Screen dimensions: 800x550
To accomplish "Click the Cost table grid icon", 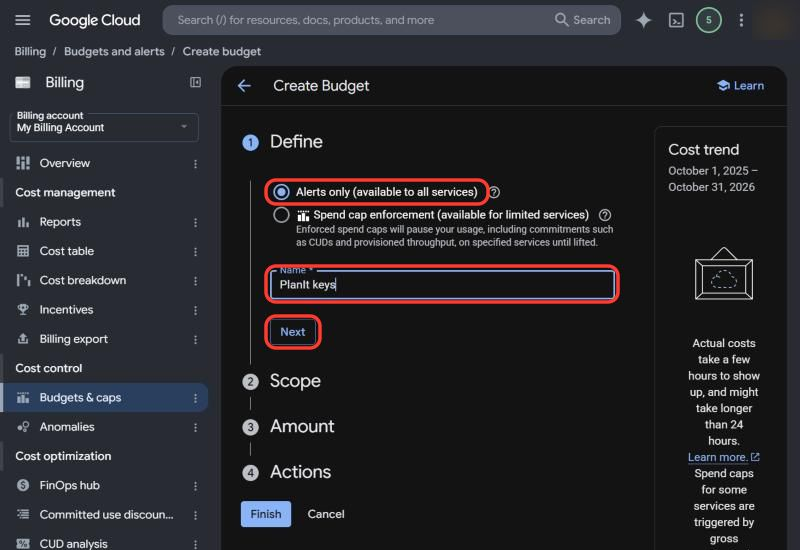I will click(23, 251).
